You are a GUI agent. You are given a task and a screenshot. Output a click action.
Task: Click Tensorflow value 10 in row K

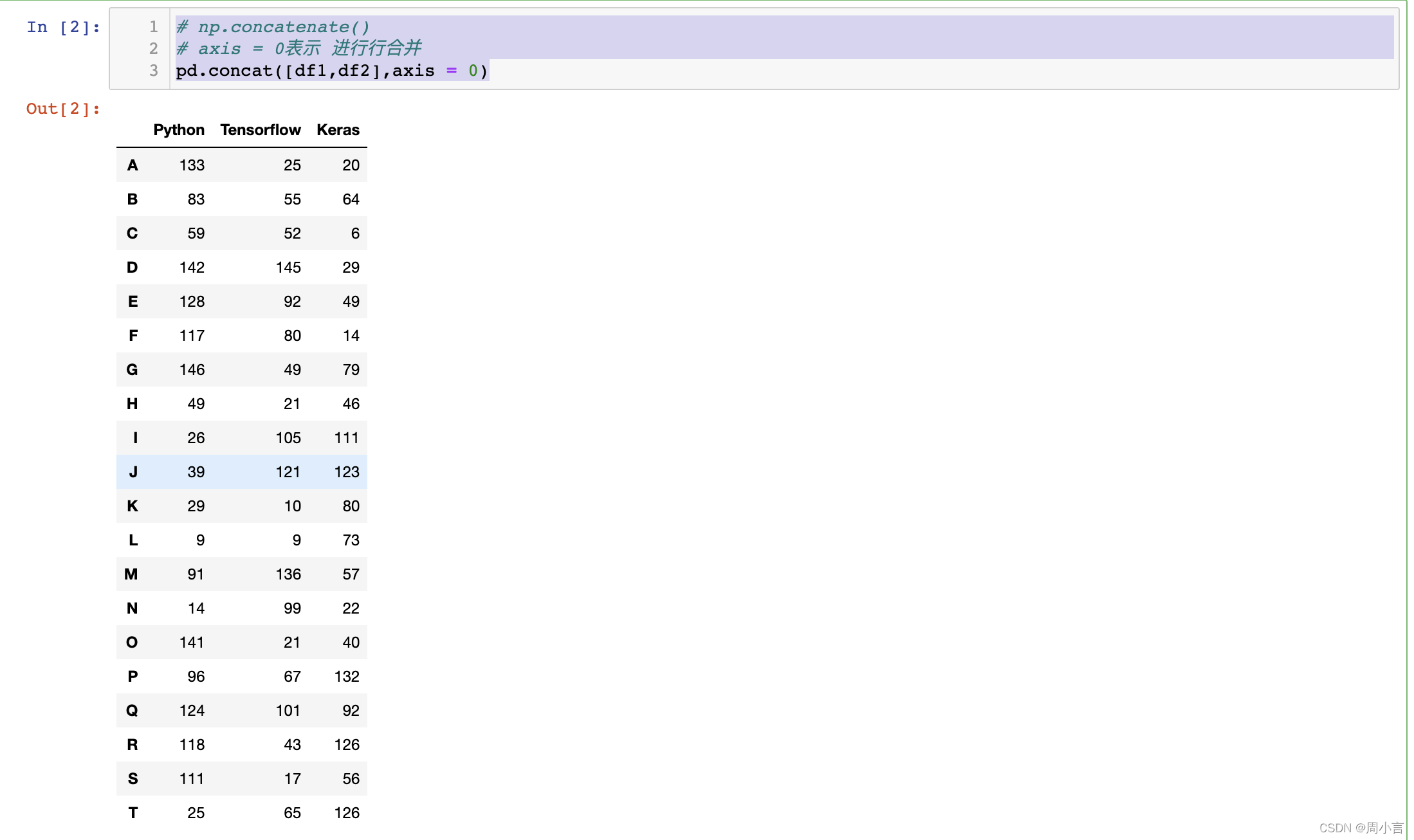point(292,506)
